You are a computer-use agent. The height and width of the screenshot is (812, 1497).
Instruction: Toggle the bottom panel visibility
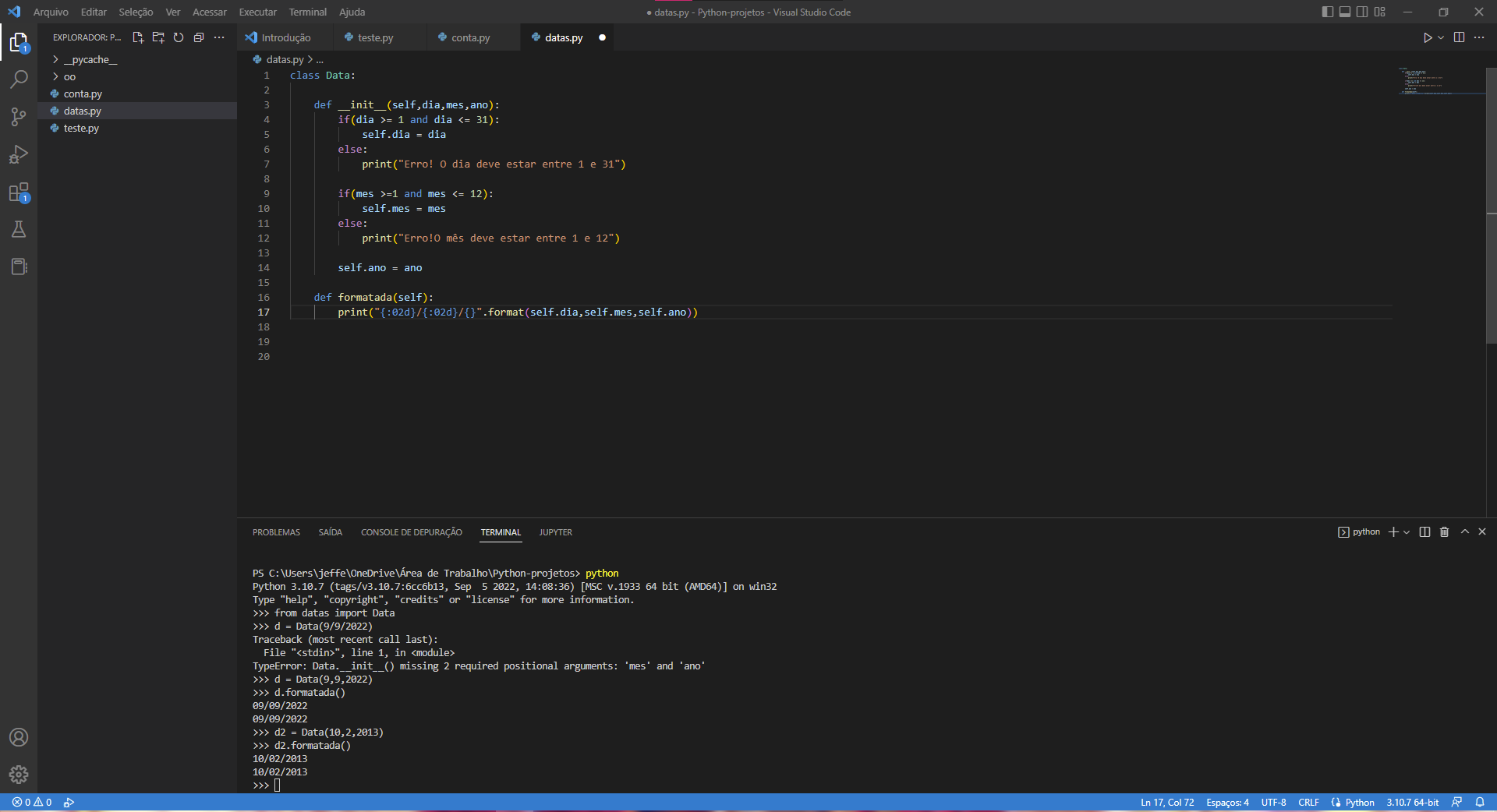1345,12
